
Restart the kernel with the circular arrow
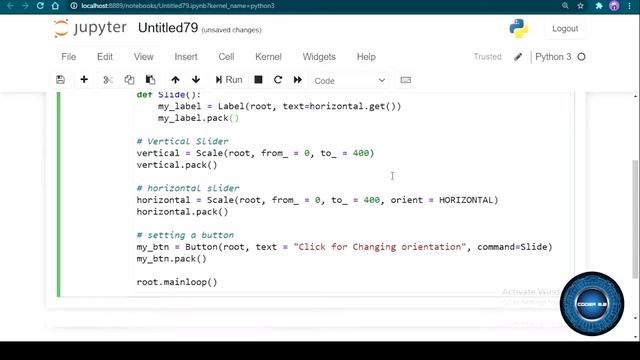(278, 80)
